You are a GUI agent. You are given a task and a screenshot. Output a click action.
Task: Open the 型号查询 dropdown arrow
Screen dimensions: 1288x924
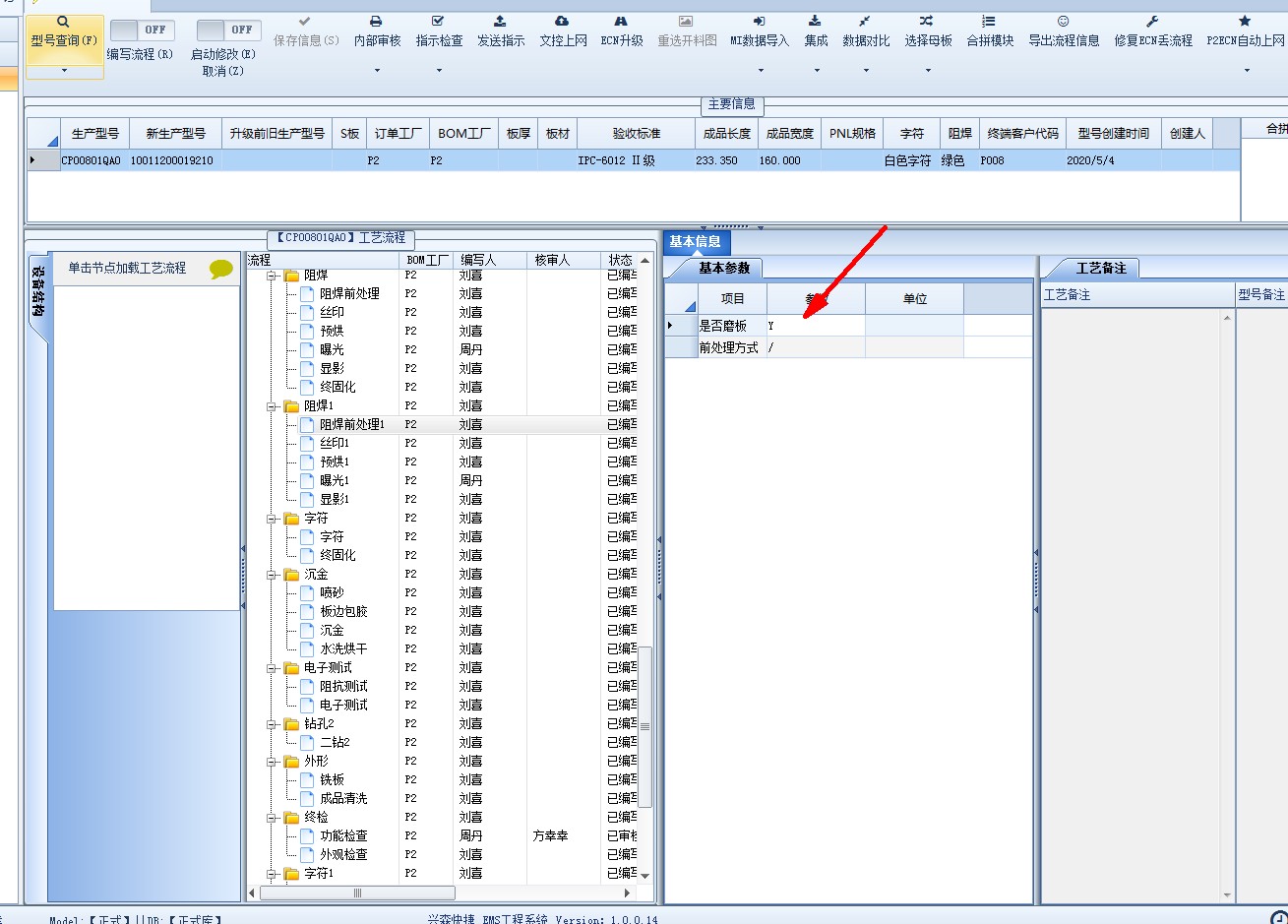point(64,71)
